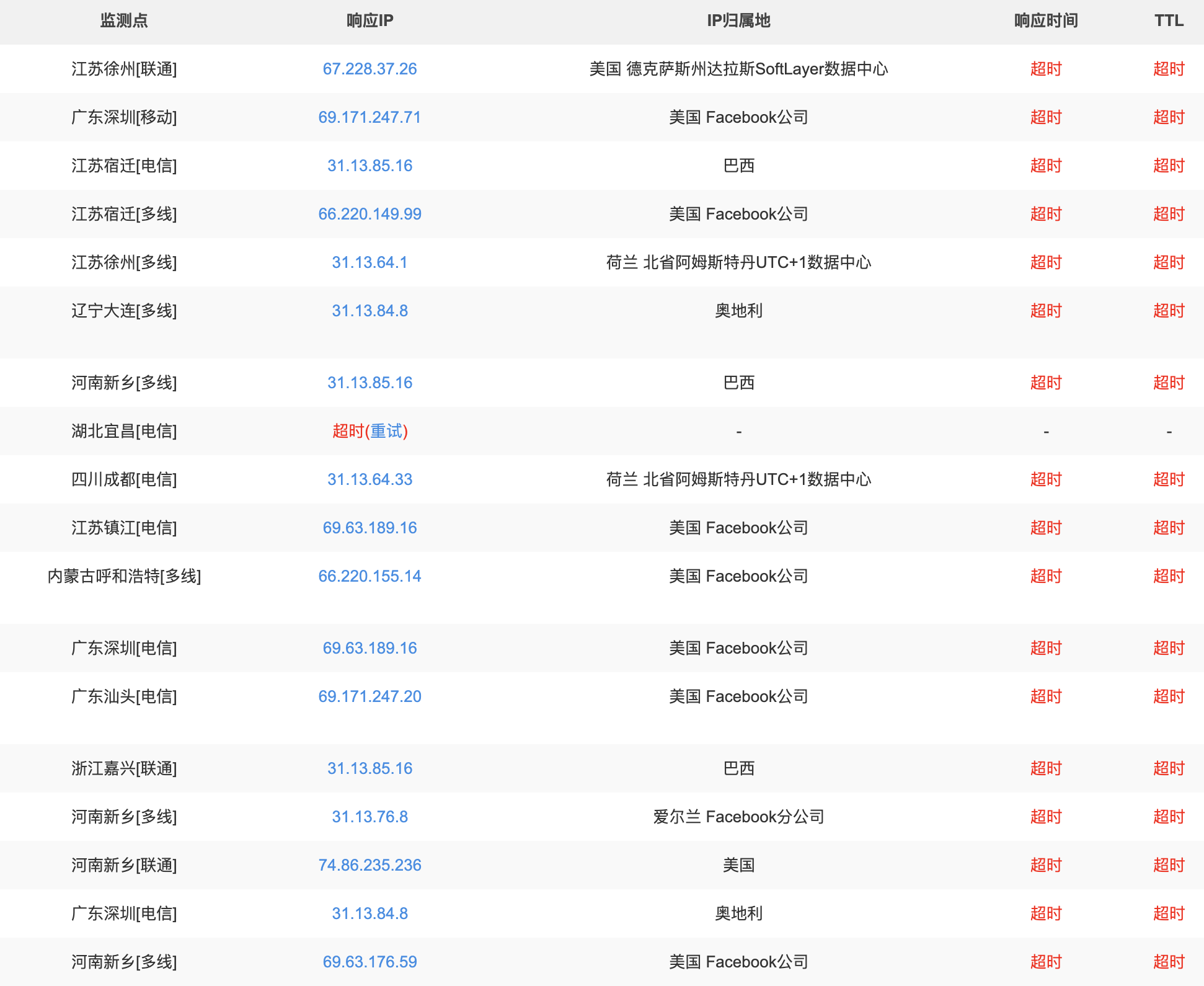This screenshot has height=986, width=1204.
Task: Click 超时 response time for 内蒙古呼和浩特[多线]
Action: (1046, 576)
